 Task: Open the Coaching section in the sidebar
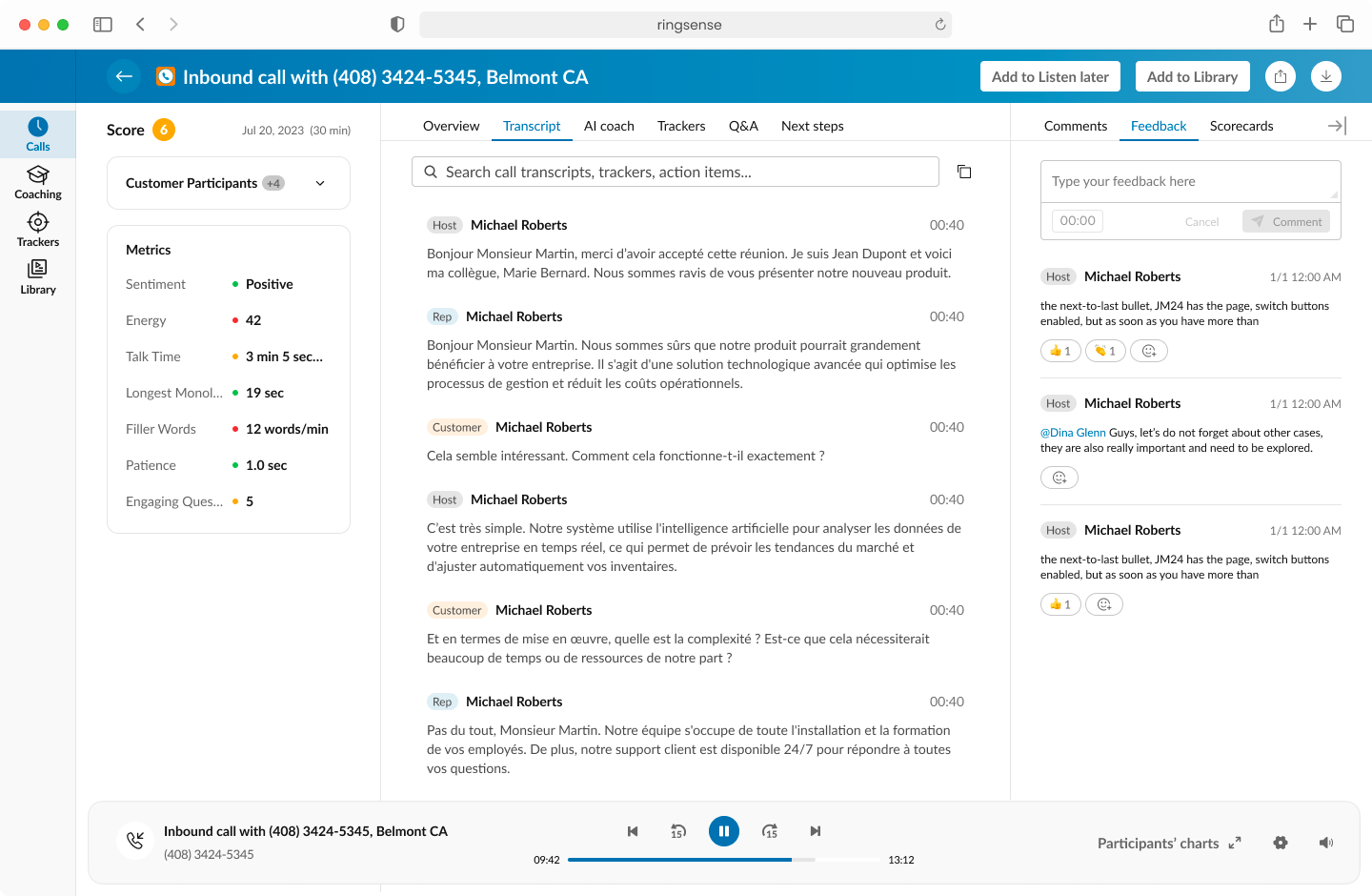pos(37,182)
